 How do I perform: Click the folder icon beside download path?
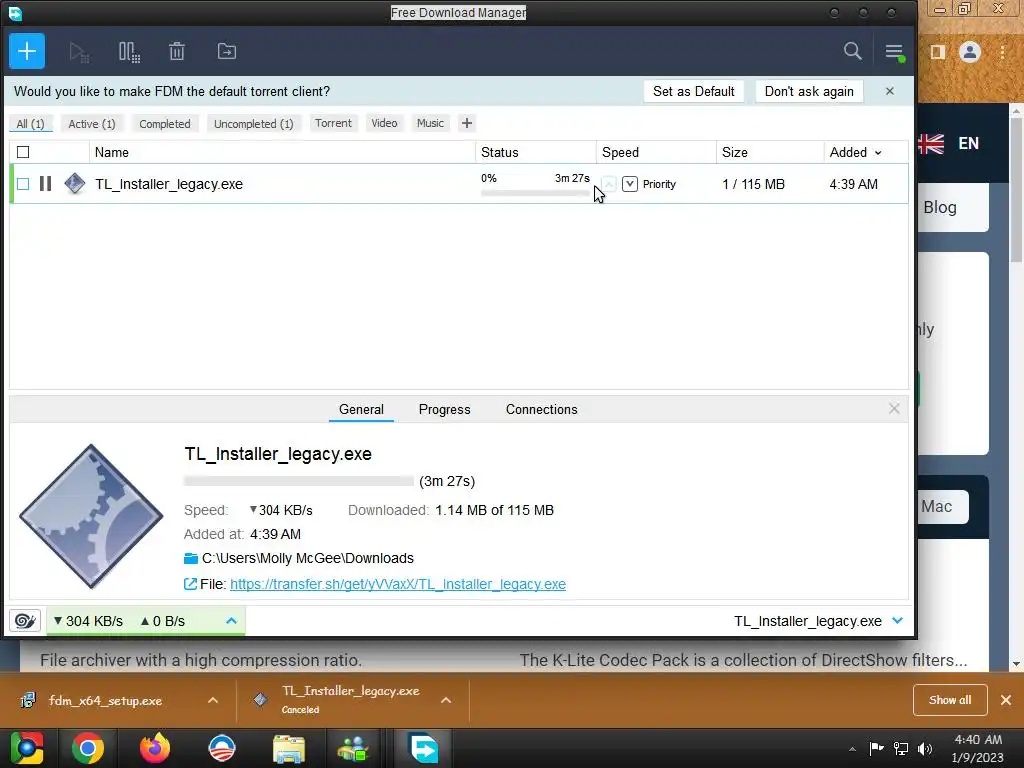click(191, 558)
